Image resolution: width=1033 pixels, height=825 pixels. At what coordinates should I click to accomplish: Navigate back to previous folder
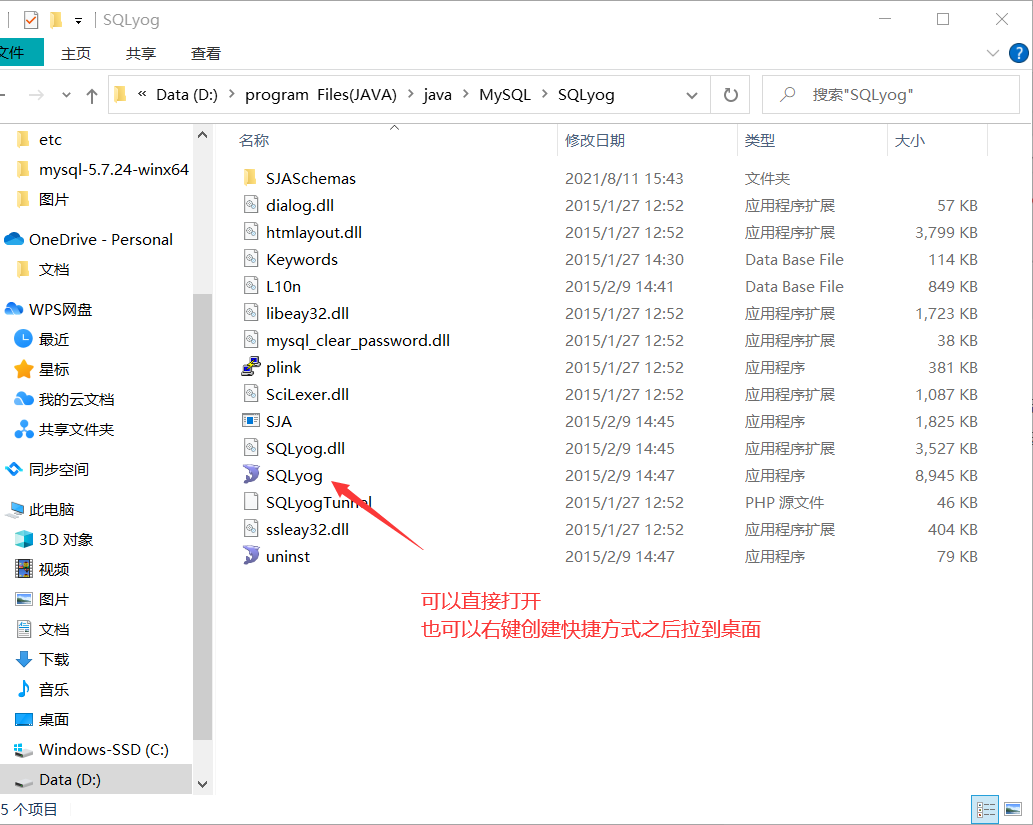coord(3,96)
